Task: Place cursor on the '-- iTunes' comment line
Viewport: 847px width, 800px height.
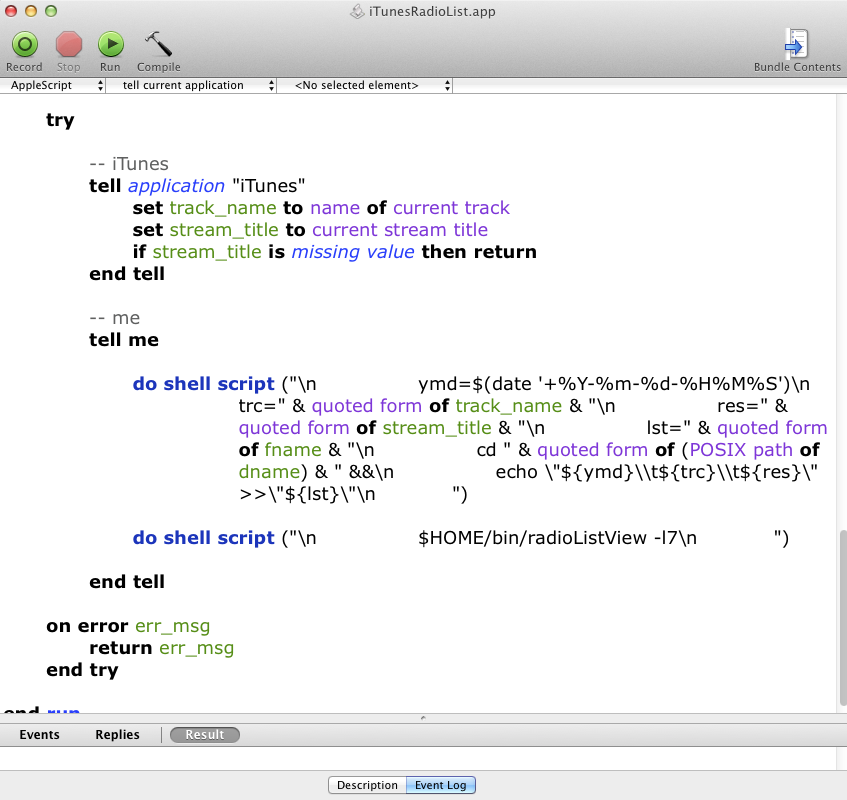Action: (x=129, y=164)
